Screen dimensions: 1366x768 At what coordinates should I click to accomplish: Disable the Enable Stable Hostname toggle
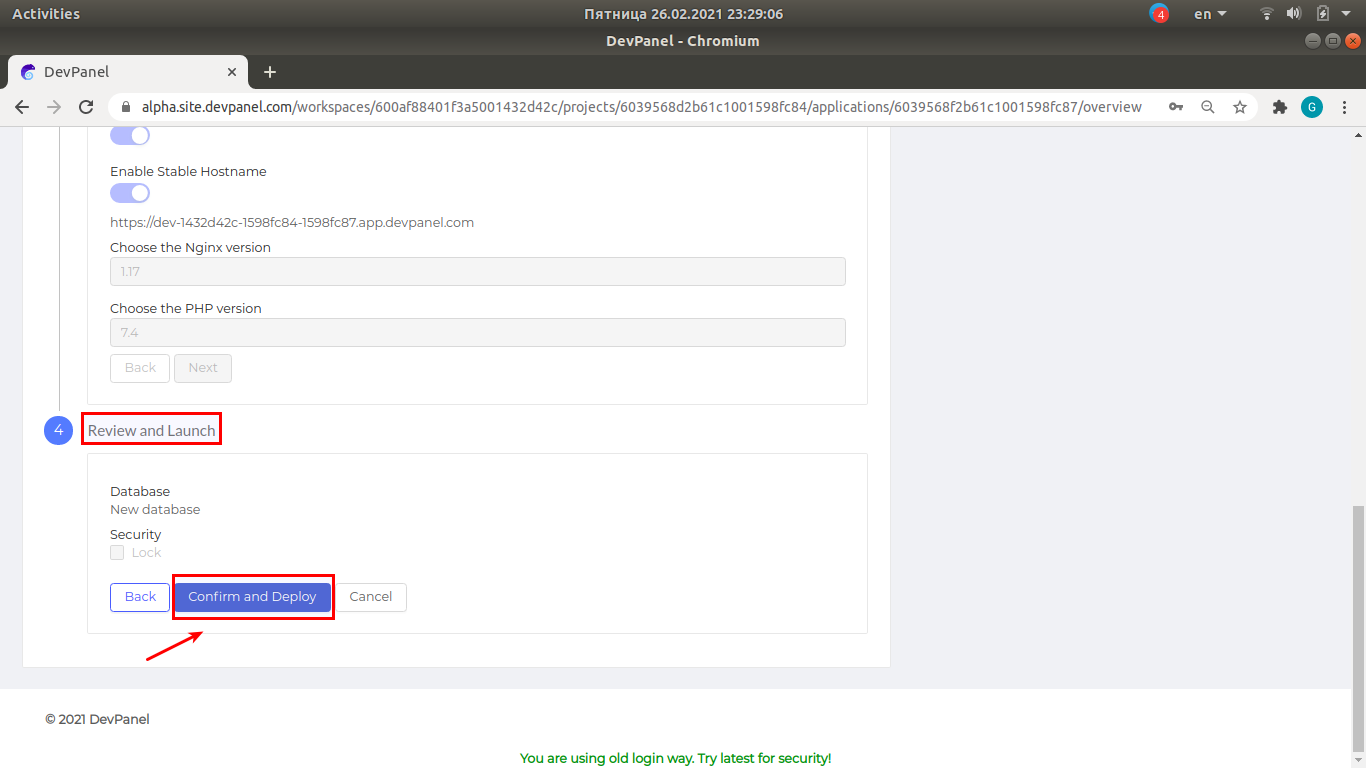(129, 192)
